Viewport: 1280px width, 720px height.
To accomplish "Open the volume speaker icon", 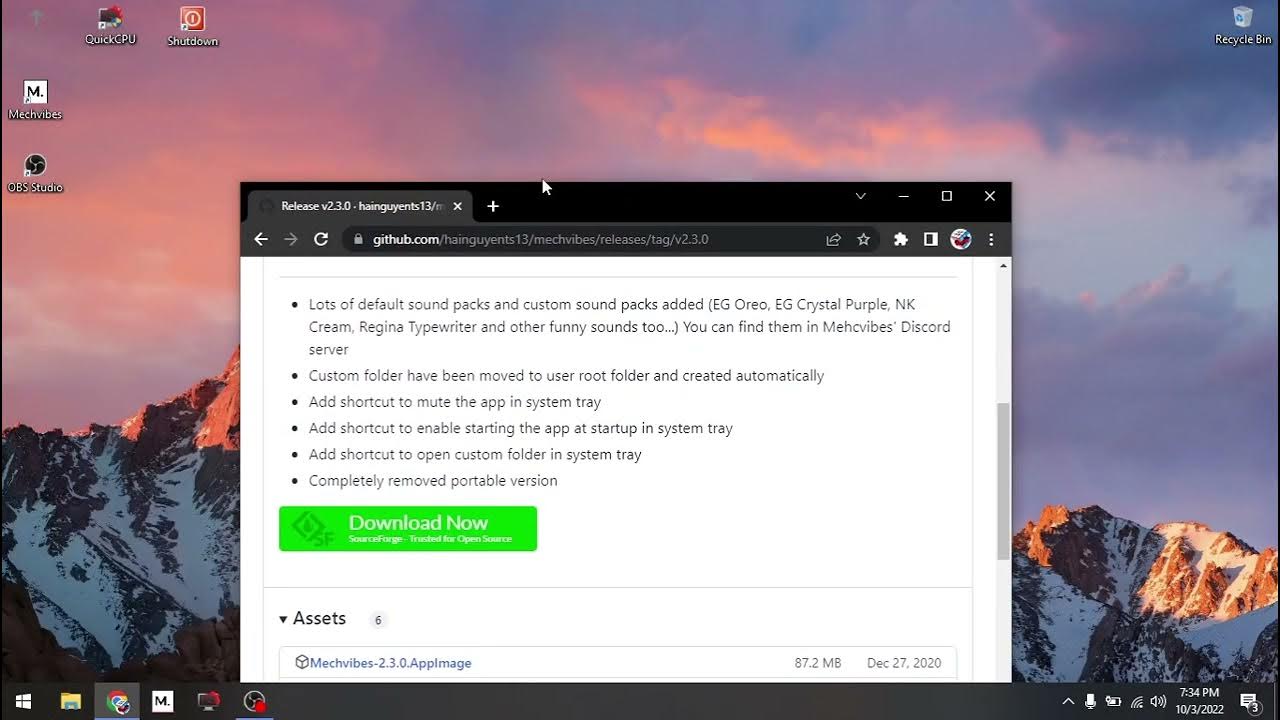I will tap(1158, 701).
